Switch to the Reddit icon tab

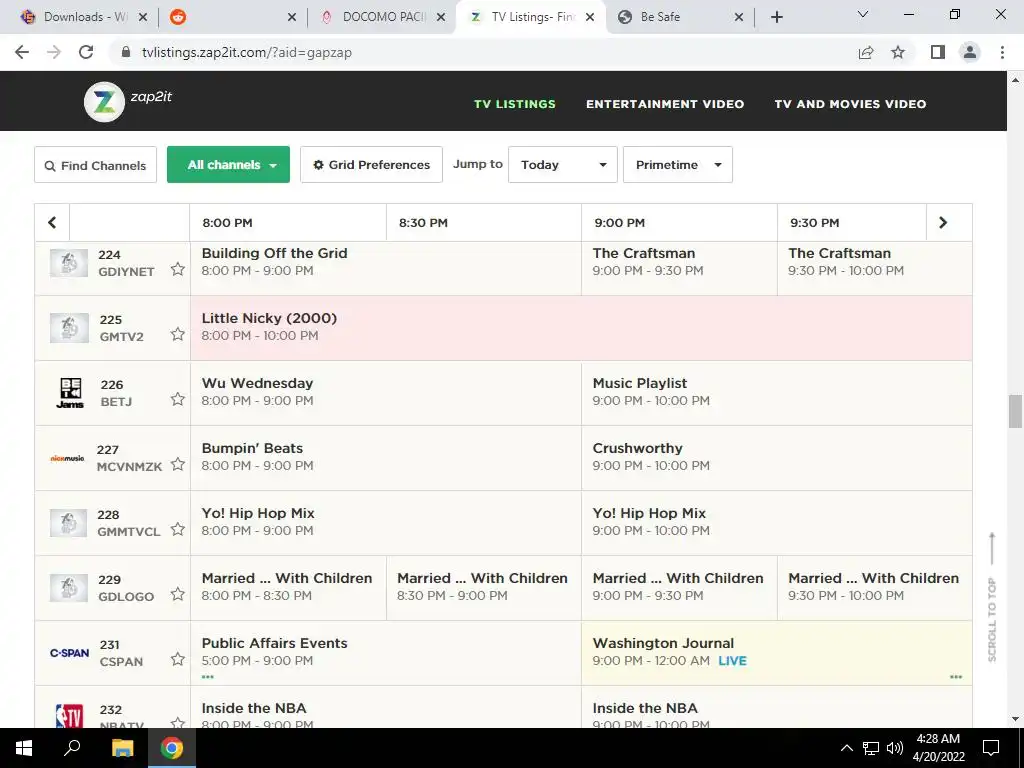pyautogui.click(x=232, y=17)
